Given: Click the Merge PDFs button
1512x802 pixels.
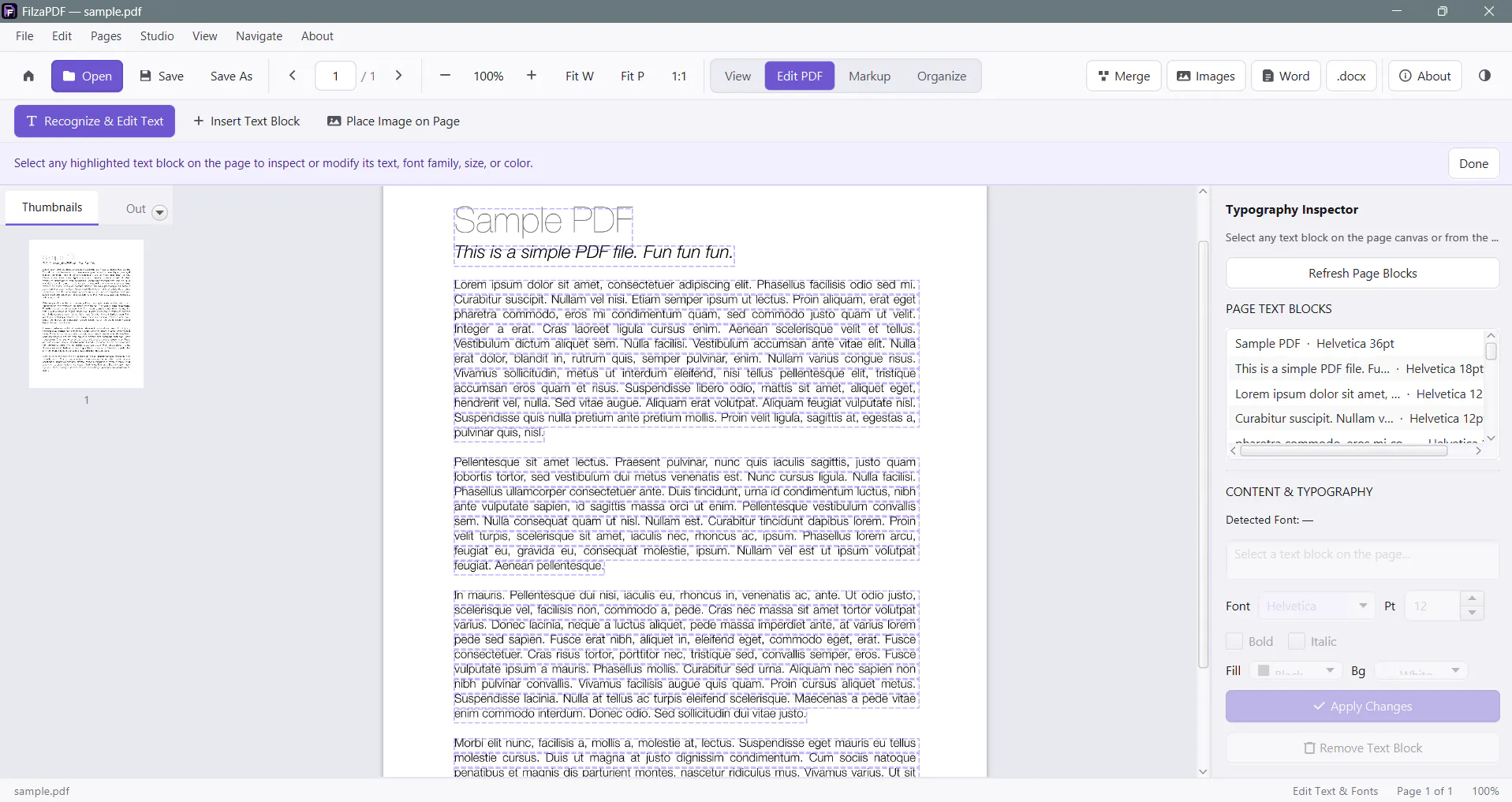Looking at the screenshot, I should [1124, 76].
